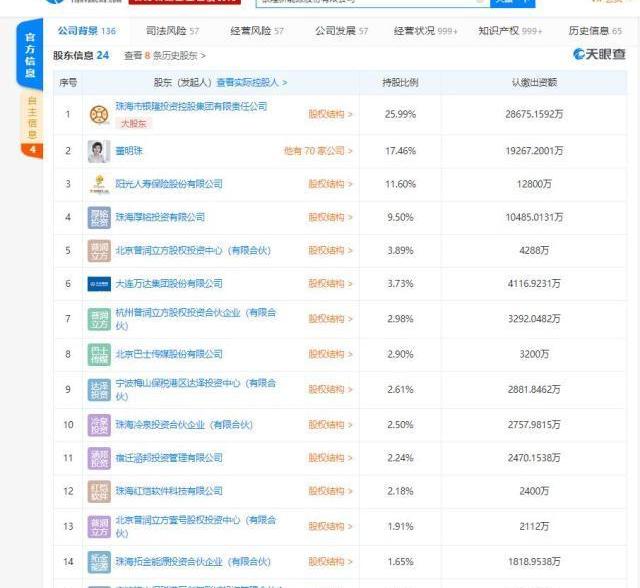The height and width of the screenshot is (588, 640).
Task: Open 宿迁涵邦投资管理有限公司 link
Action: pyautogui.click(x=169, y=458)
